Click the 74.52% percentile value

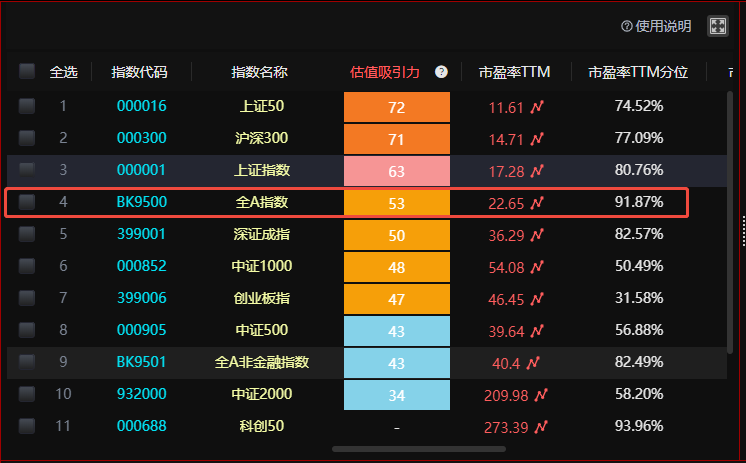coord(639,106)
